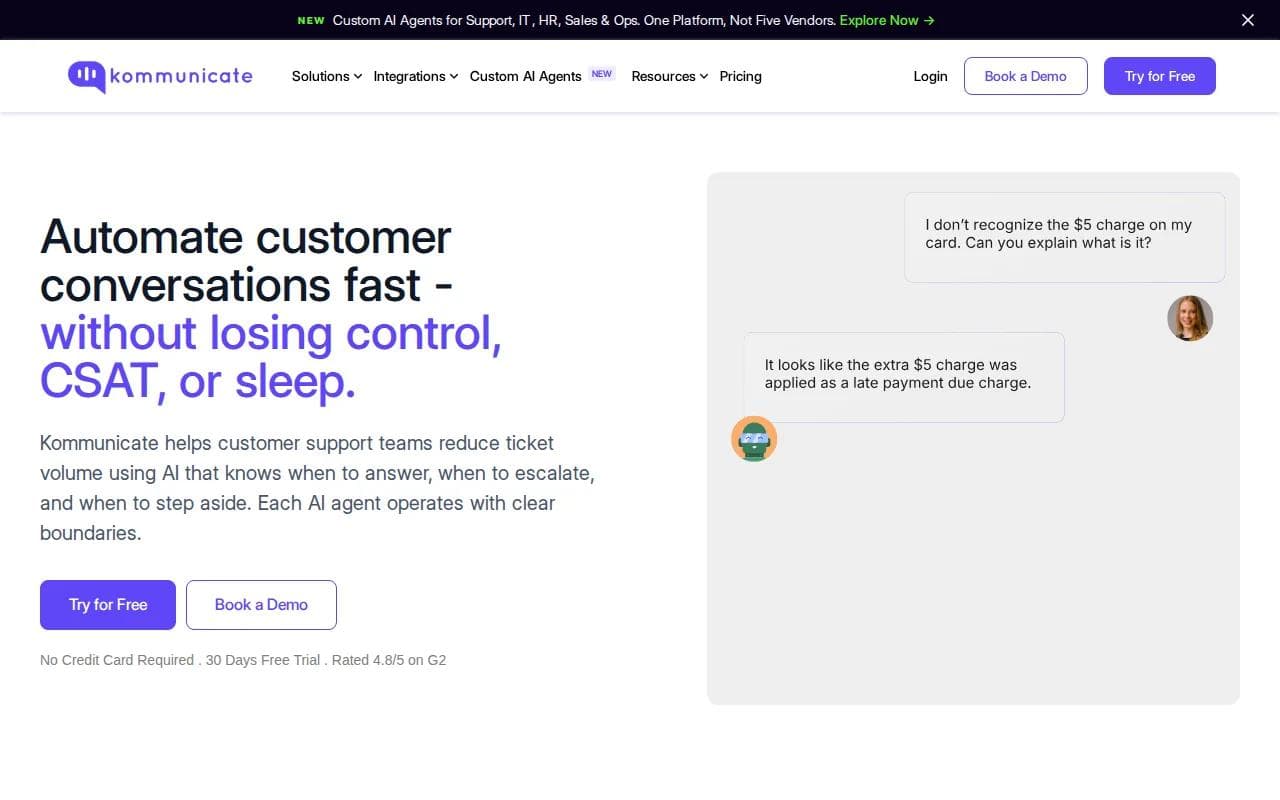Expand the Integrations dropdown menu
Image resolution: width=1280 pixels, height=800 pixels.
tap(416, 76)
